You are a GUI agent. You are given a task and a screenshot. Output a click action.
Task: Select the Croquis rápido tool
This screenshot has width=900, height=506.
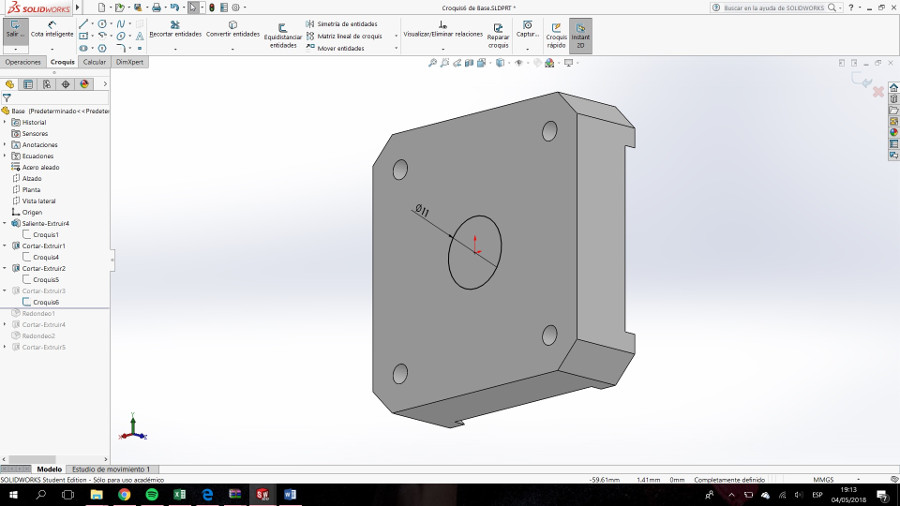click(556, 35)
